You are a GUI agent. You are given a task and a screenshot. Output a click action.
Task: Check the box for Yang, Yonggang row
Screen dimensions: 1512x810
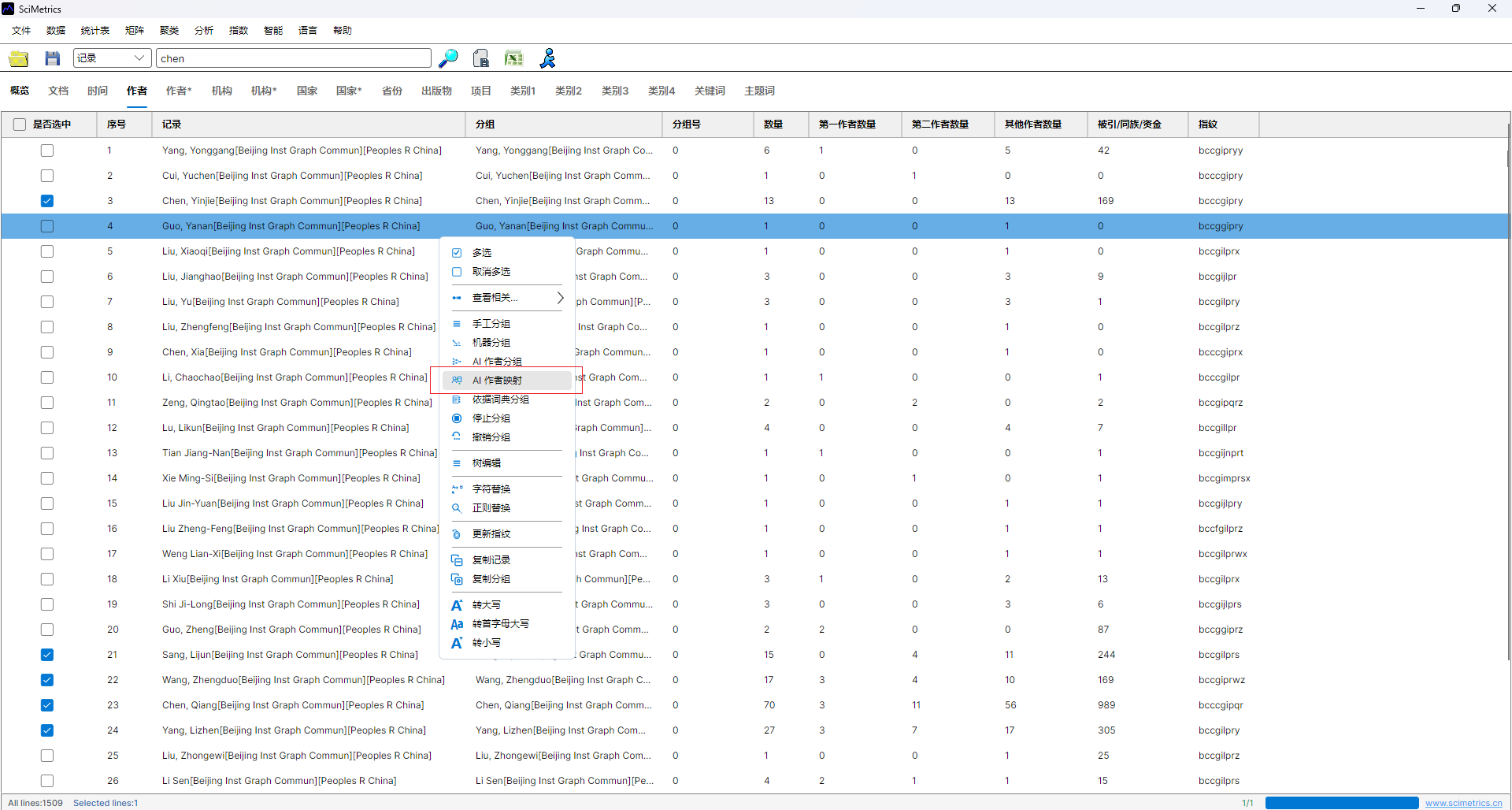click(x=47, y=150)
